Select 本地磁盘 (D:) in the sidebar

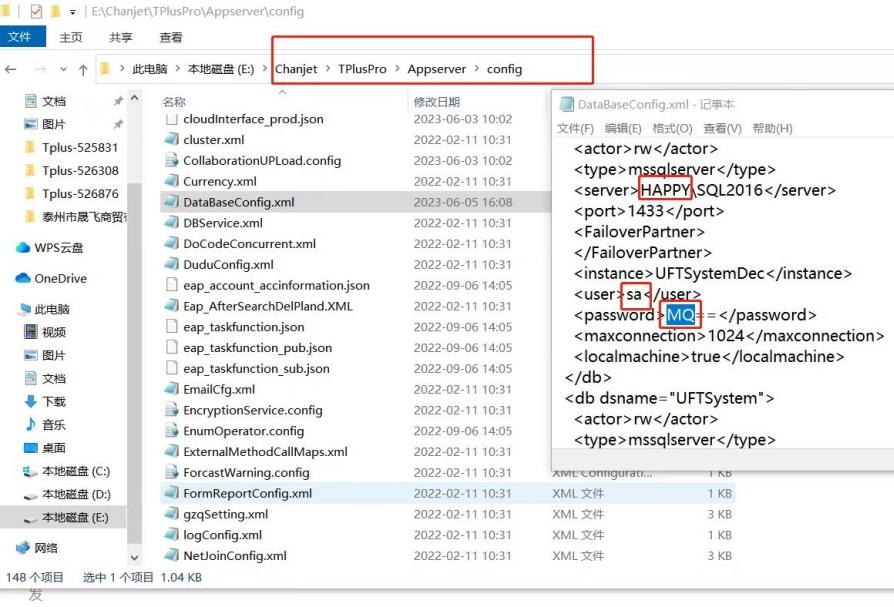pyautogui.click(x=76, y=495)
